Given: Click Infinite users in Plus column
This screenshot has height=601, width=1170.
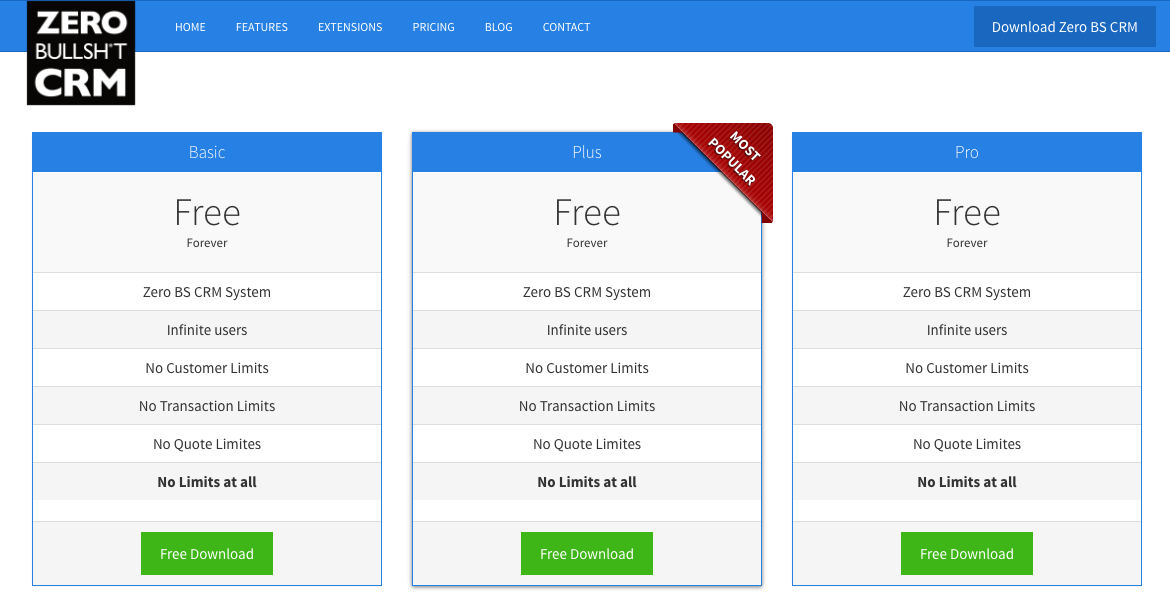Looking at the screenshot, I should pos(586,330).
